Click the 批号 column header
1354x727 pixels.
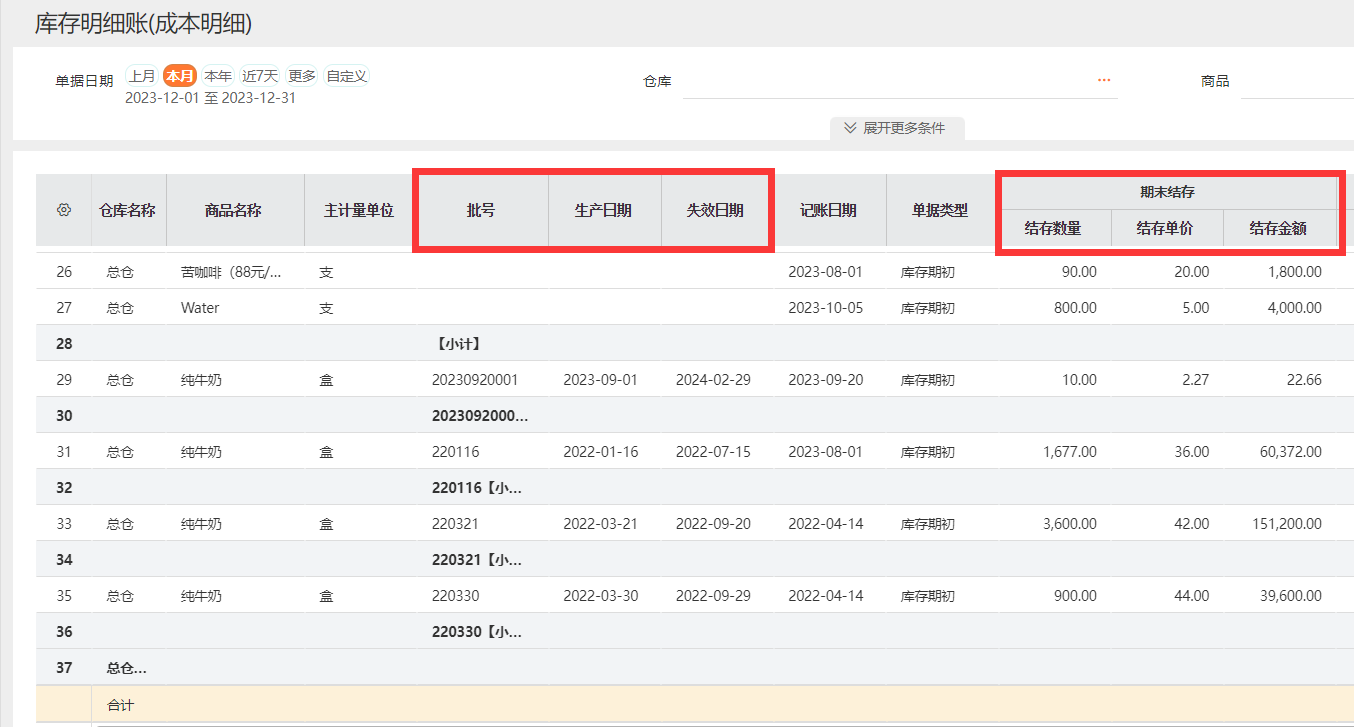[x=481, y=210]
